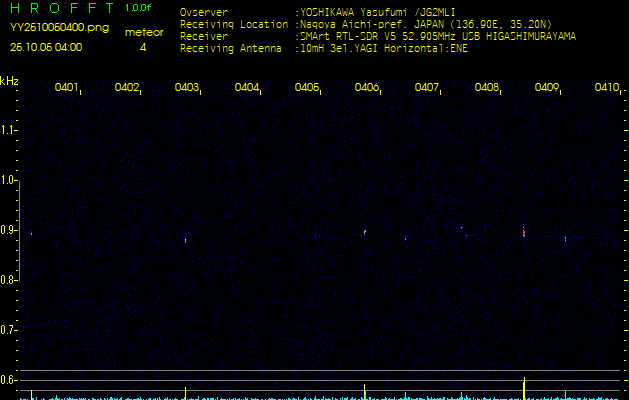This screenshot has height=400, width=629.
Task: Click the yellow meteor echo near 0403
Action: (x=185, y=240)
